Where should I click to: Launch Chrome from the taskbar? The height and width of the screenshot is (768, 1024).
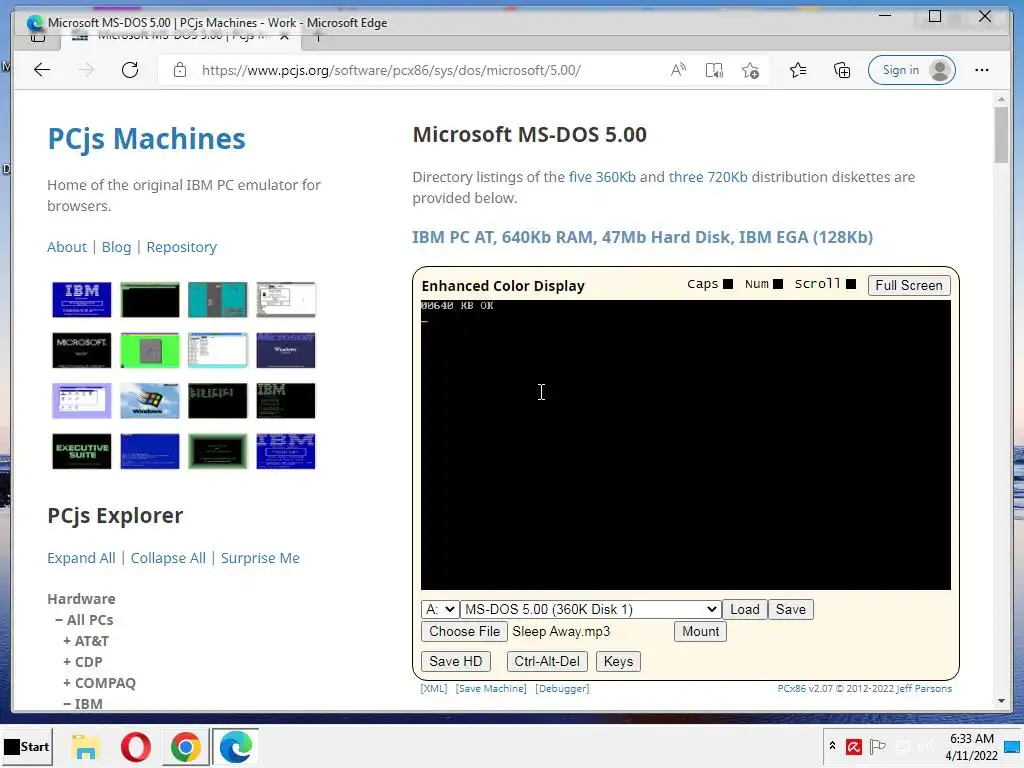click(185, 746)
